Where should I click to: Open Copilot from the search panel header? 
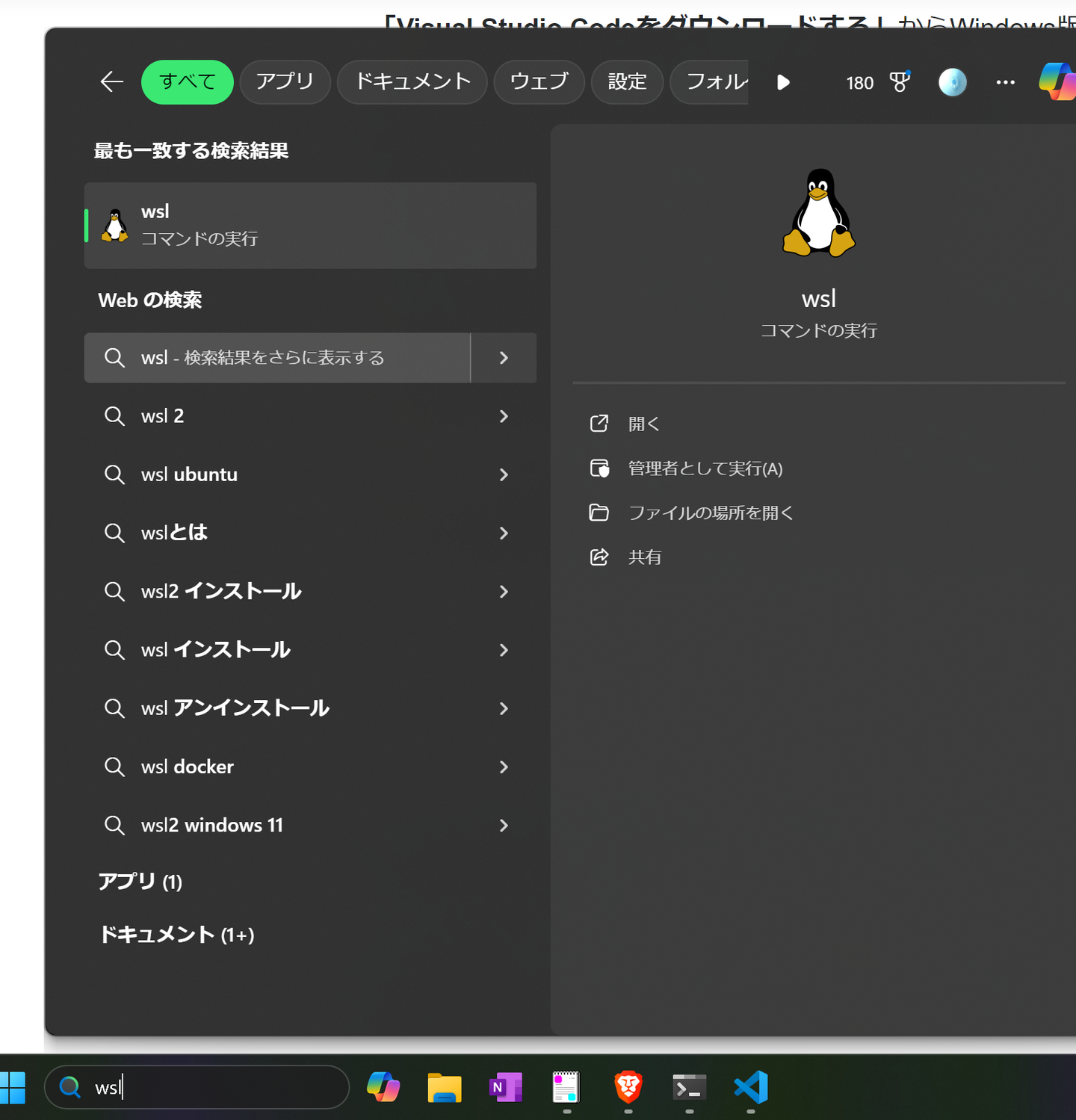point(1057,81)
